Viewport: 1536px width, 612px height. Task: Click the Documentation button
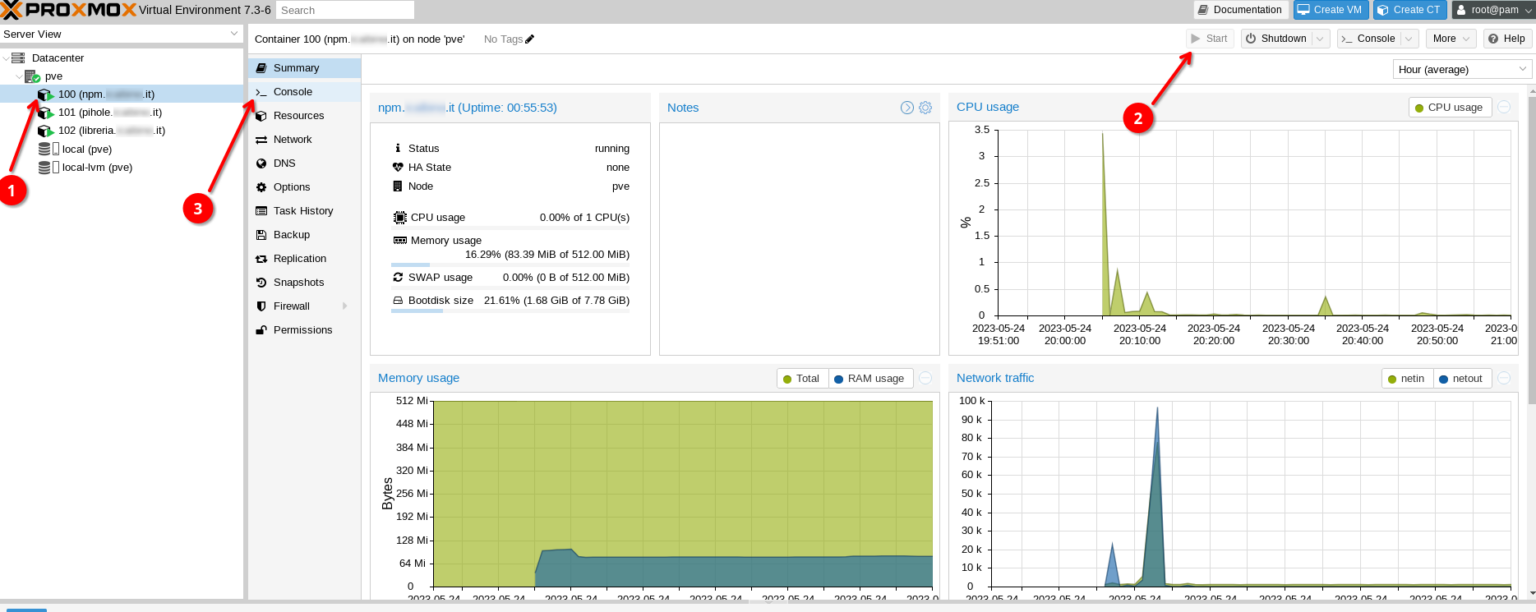point(1240,10)
